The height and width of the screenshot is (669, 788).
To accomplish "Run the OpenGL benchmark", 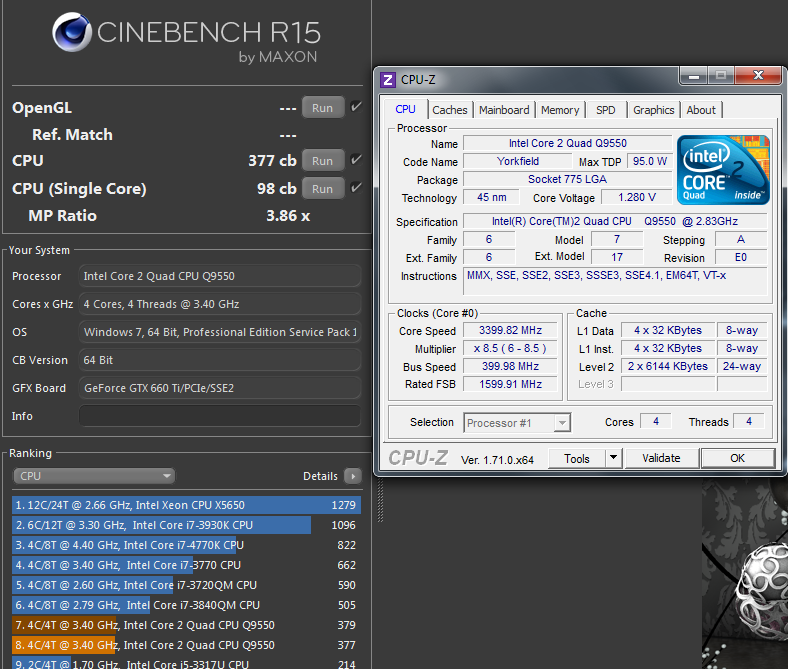I will click(323, 108).
